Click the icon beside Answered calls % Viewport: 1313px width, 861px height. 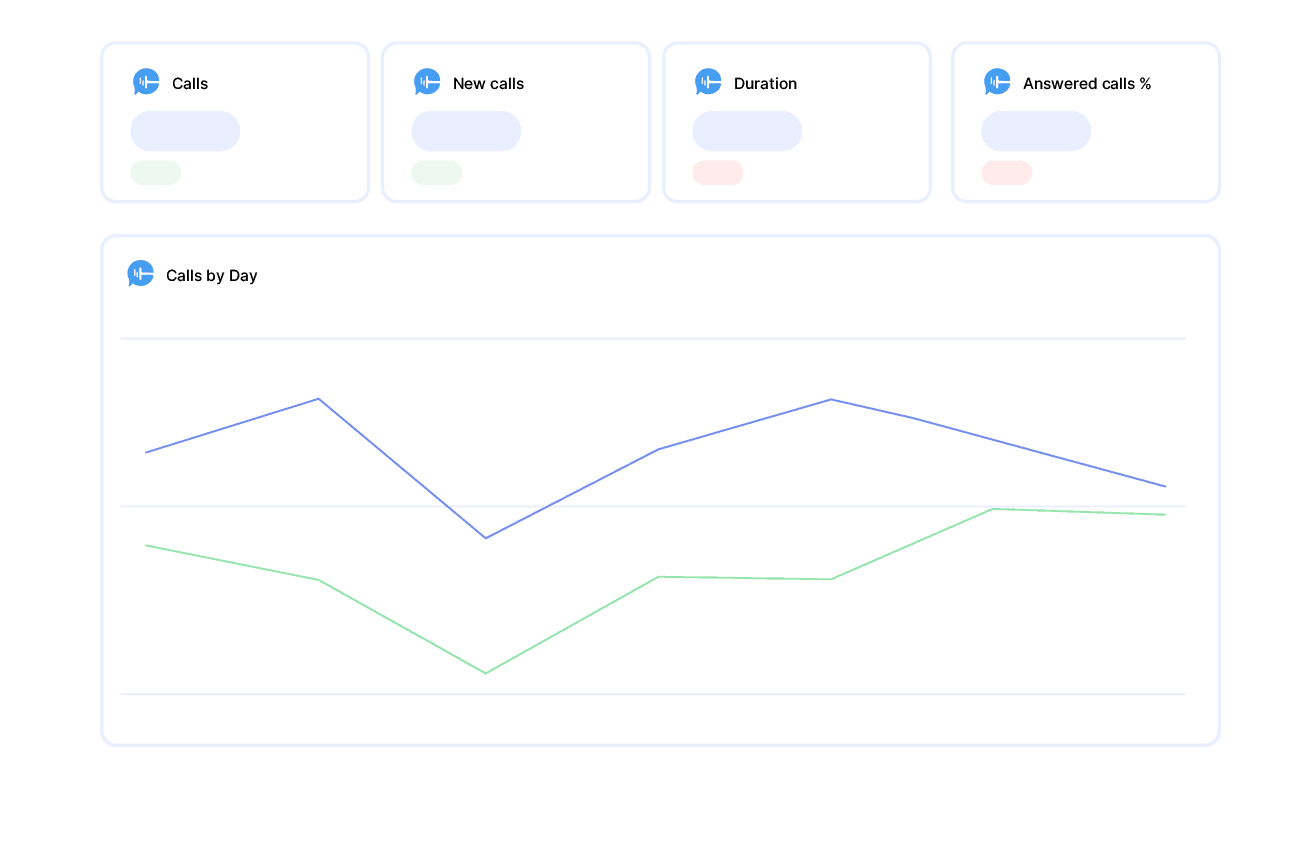997,82
